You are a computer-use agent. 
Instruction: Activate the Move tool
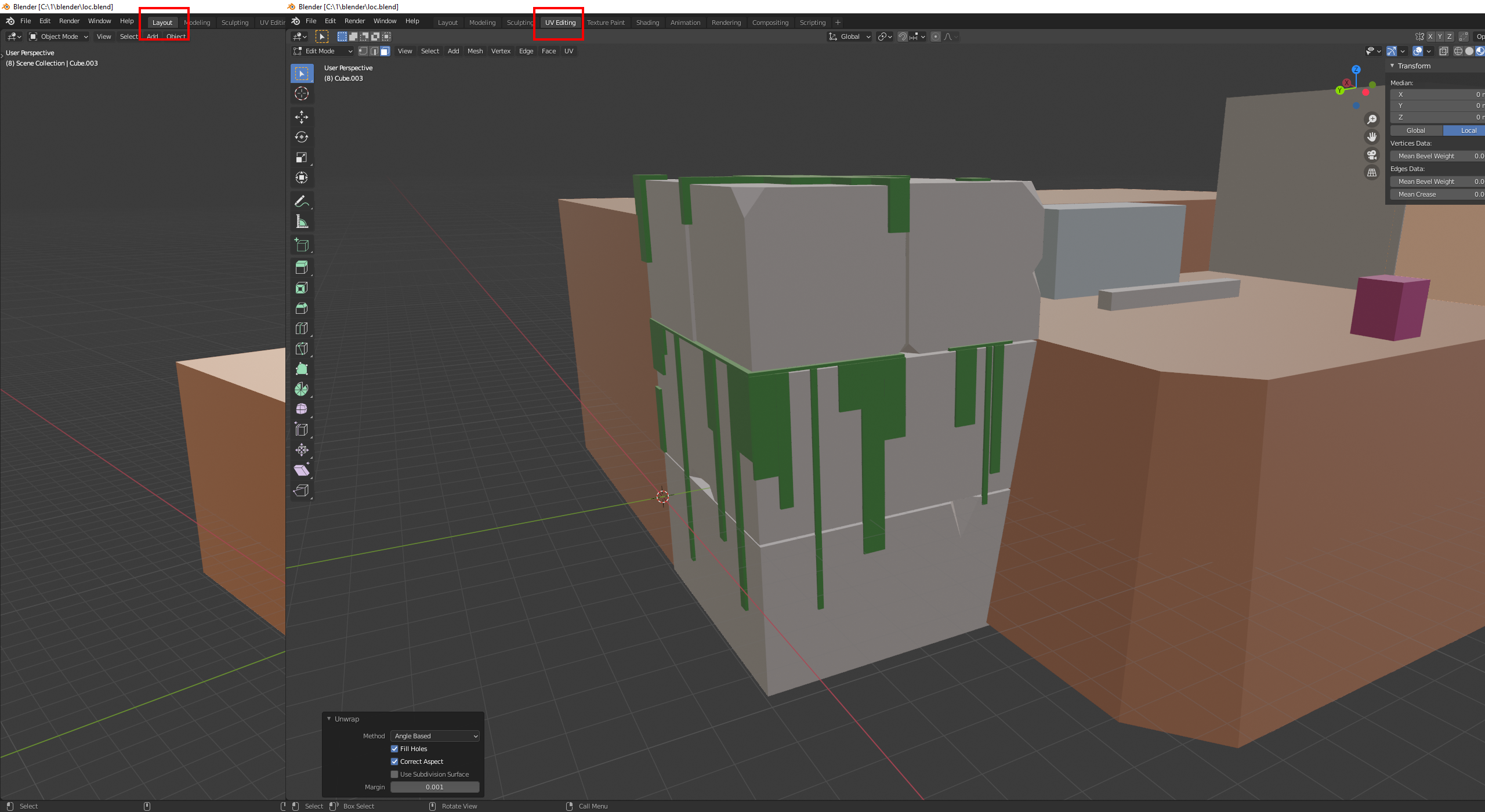pos(302,117)
